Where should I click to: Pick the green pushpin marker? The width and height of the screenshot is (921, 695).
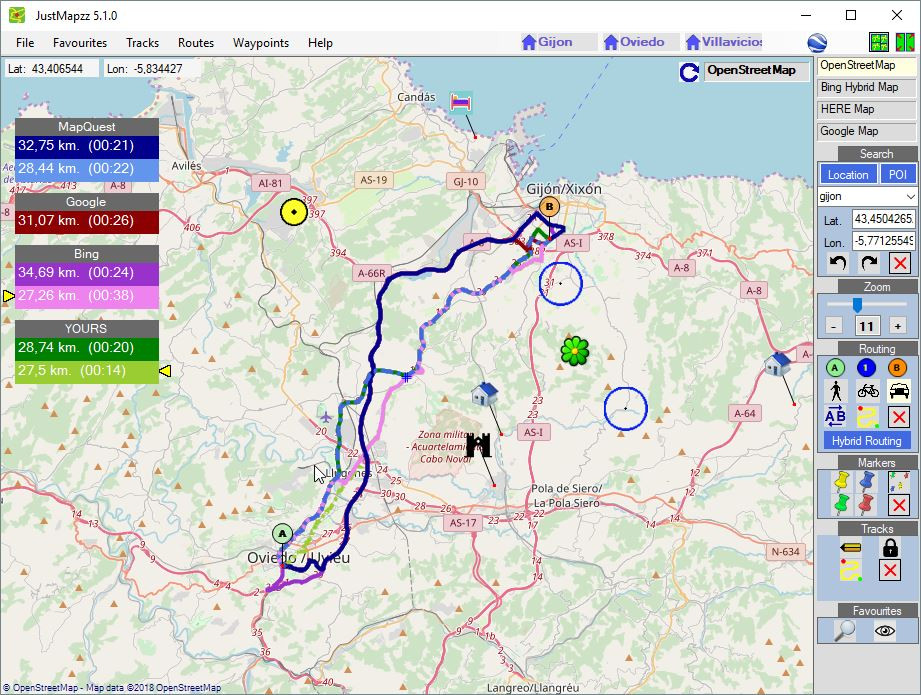pos(842,504)
